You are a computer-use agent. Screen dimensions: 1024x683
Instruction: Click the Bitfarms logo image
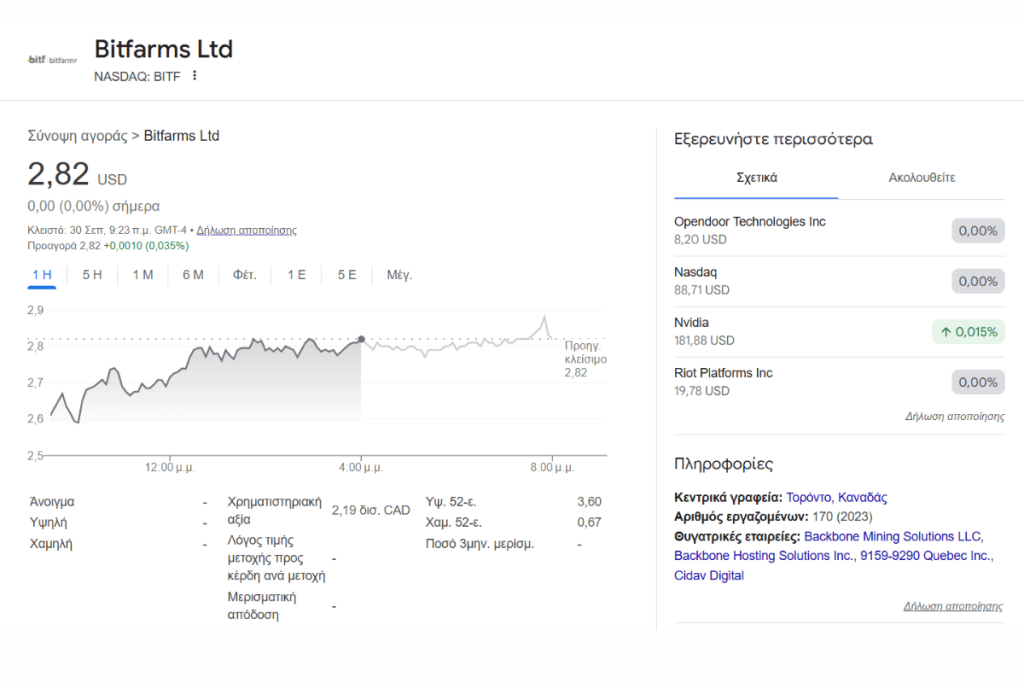(x=52, y=60)
